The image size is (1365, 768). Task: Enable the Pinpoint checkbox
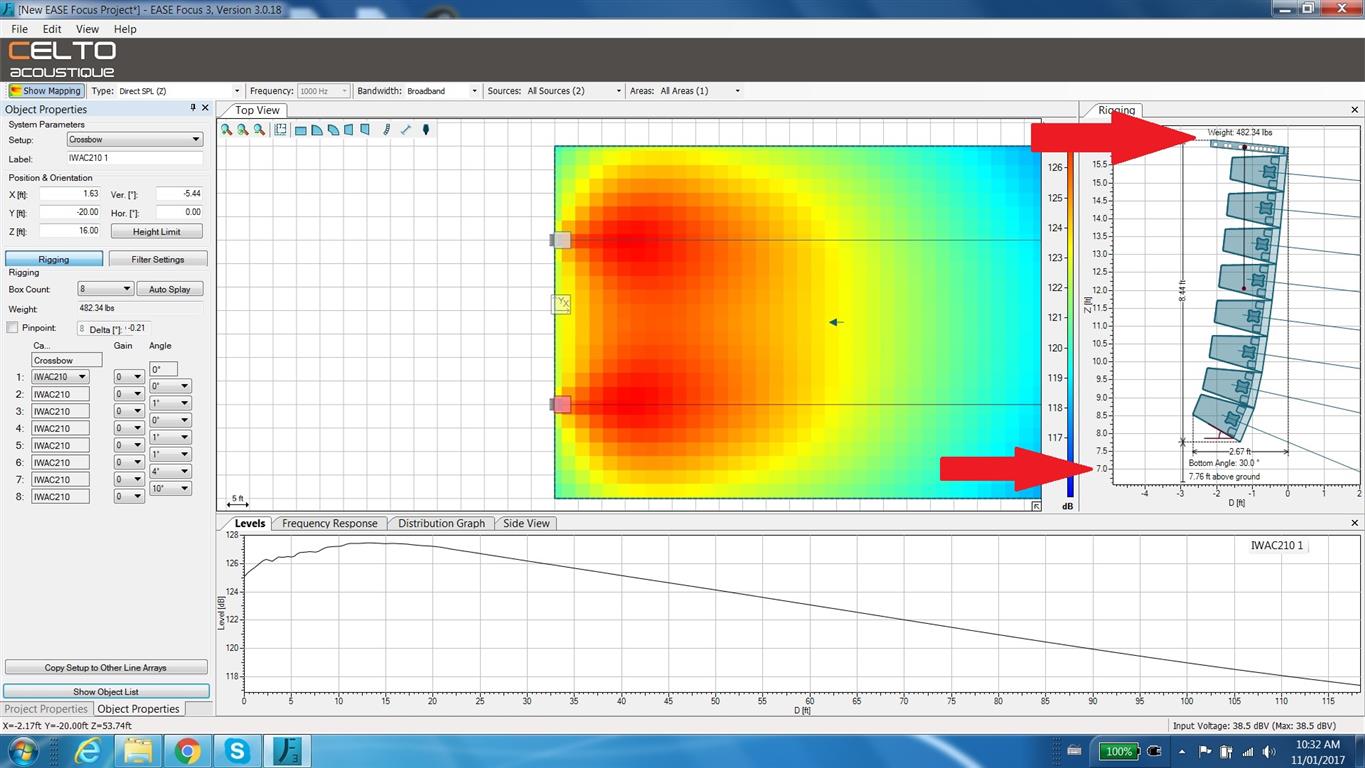(12, 328)
